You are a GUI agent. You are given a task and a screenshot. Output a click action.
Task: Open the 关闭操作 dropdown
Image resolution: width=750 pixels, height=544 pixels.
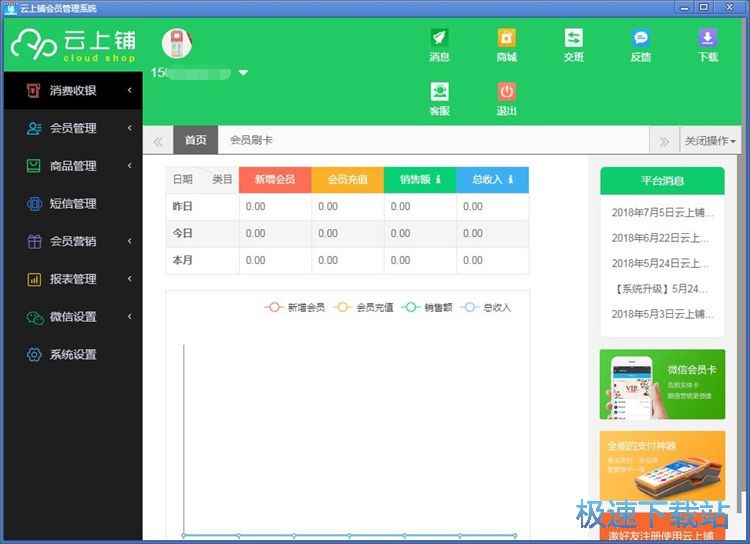point(710,141)
